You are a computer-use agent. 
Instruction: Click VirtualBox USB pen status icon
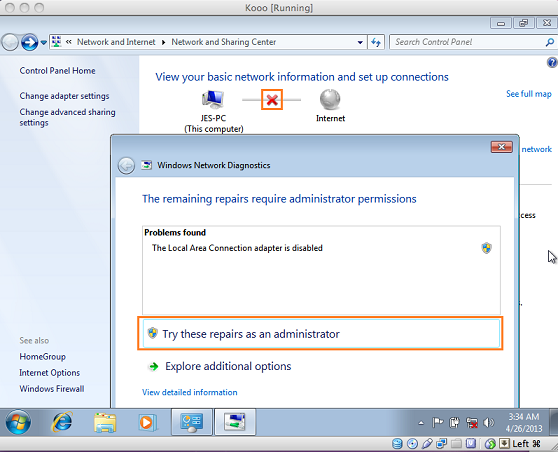(x=427, y=444)
